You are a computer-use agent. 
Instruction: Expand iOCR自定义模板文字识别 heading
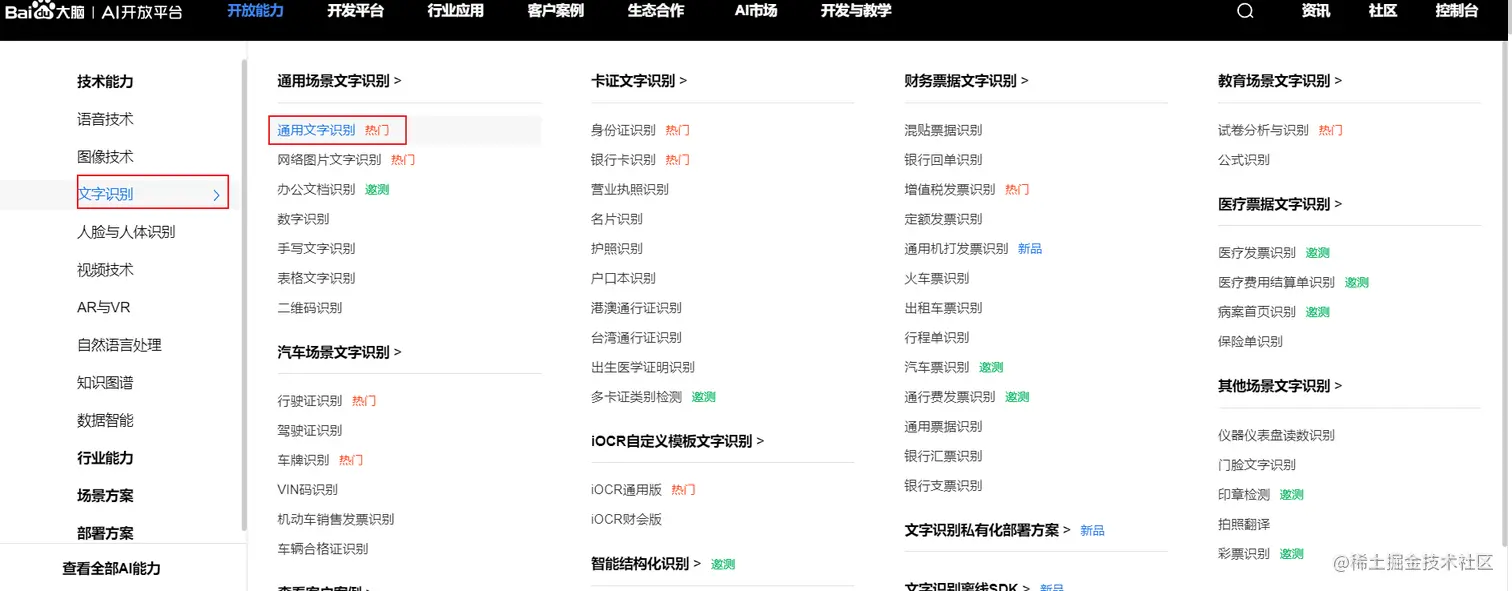677,441
